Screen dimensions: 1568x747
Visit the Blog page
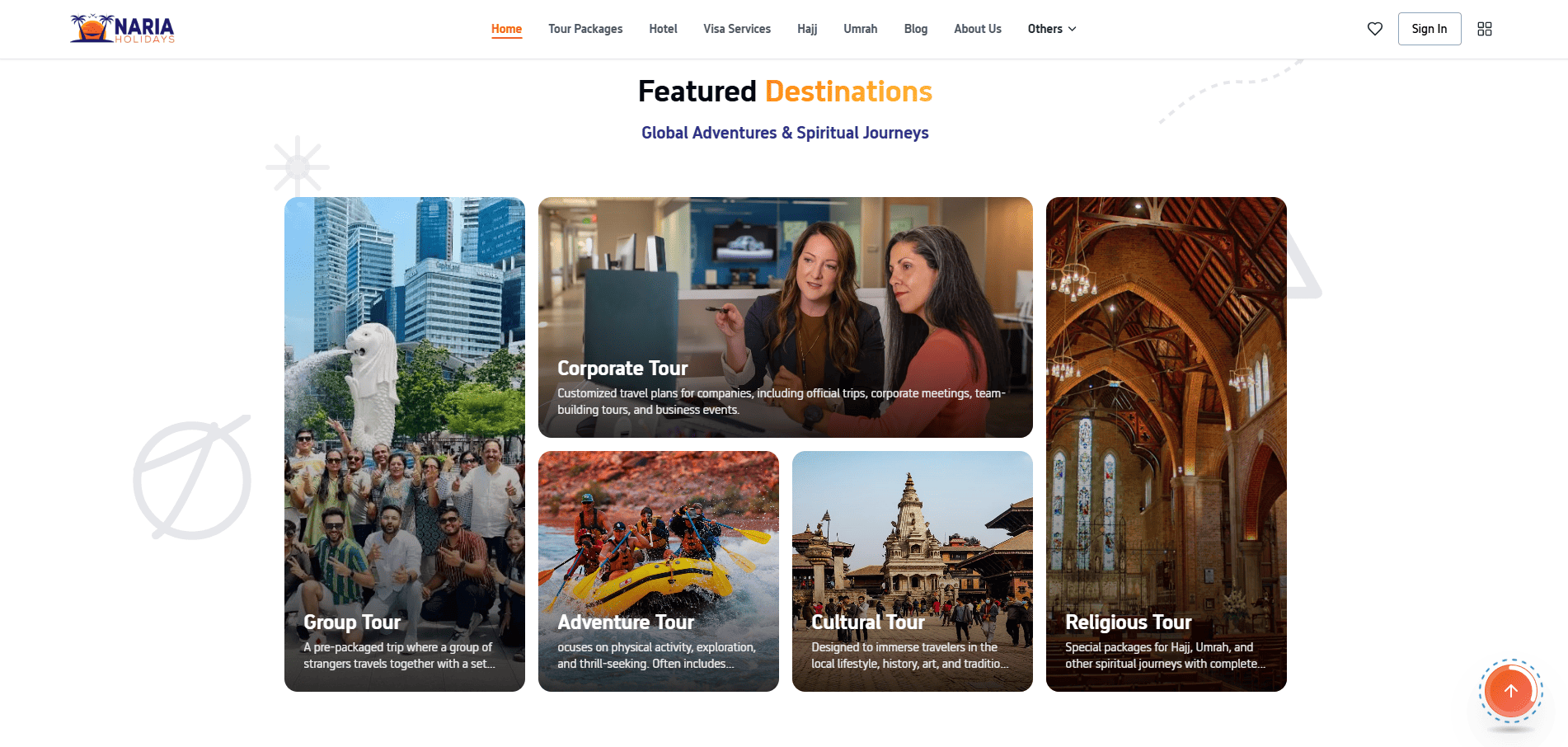click(916, 29)
